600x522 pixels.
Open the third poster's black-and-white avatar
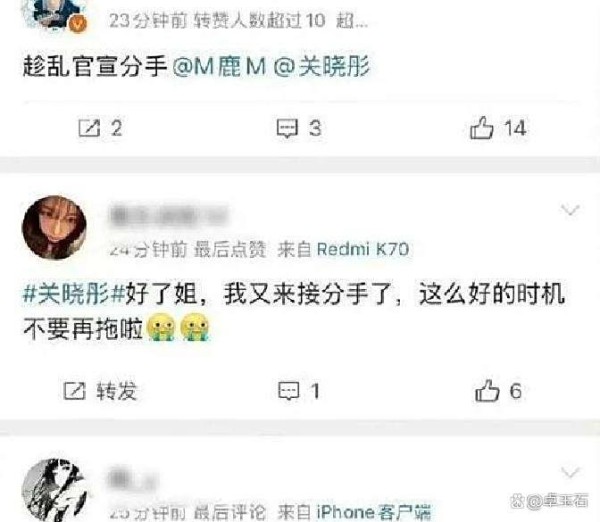tap(54, 491)
